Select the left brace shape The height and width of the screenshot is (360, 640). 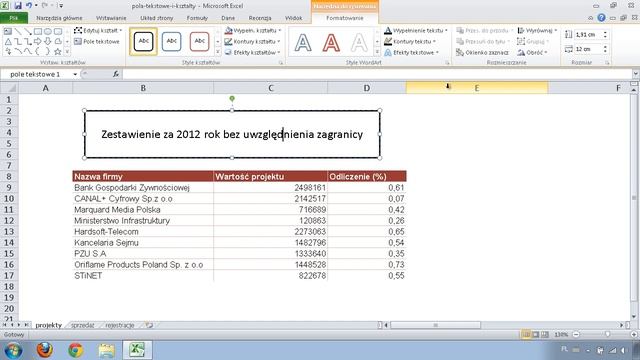coord(38,51)
